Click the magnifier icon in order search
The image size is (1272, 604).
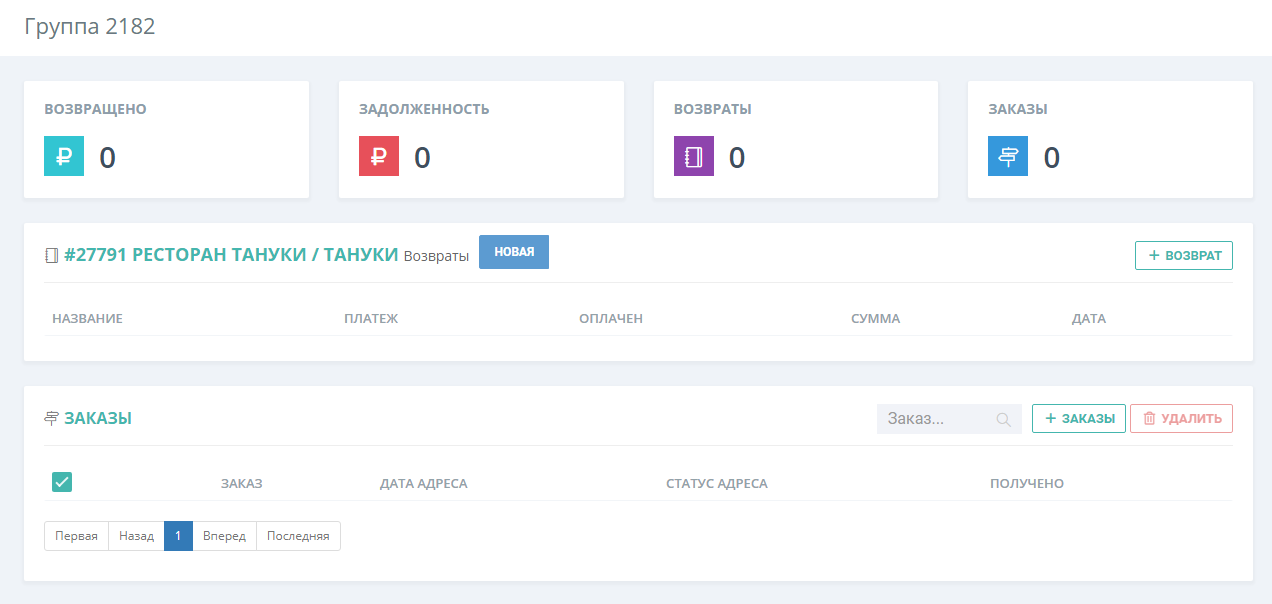pos(1004,419)
